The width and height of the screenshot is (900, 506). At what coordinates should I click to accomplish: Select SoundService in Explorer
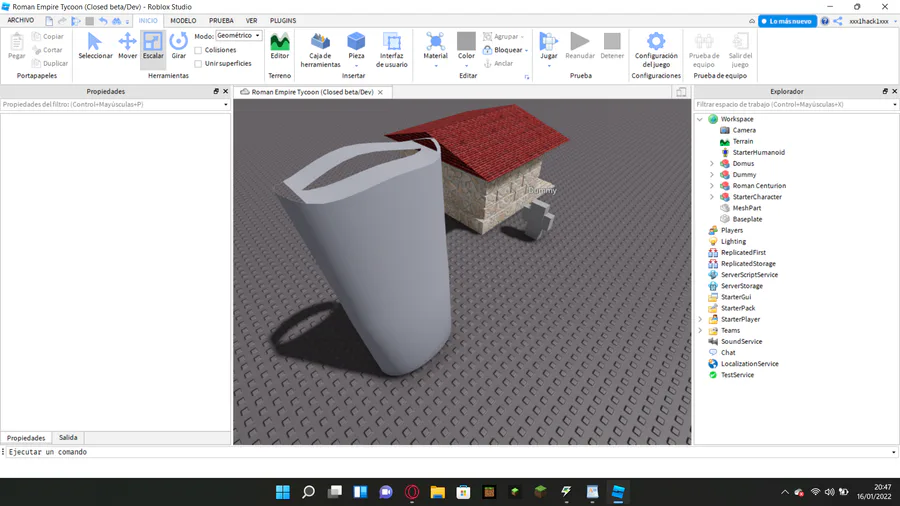coord(742,341)
